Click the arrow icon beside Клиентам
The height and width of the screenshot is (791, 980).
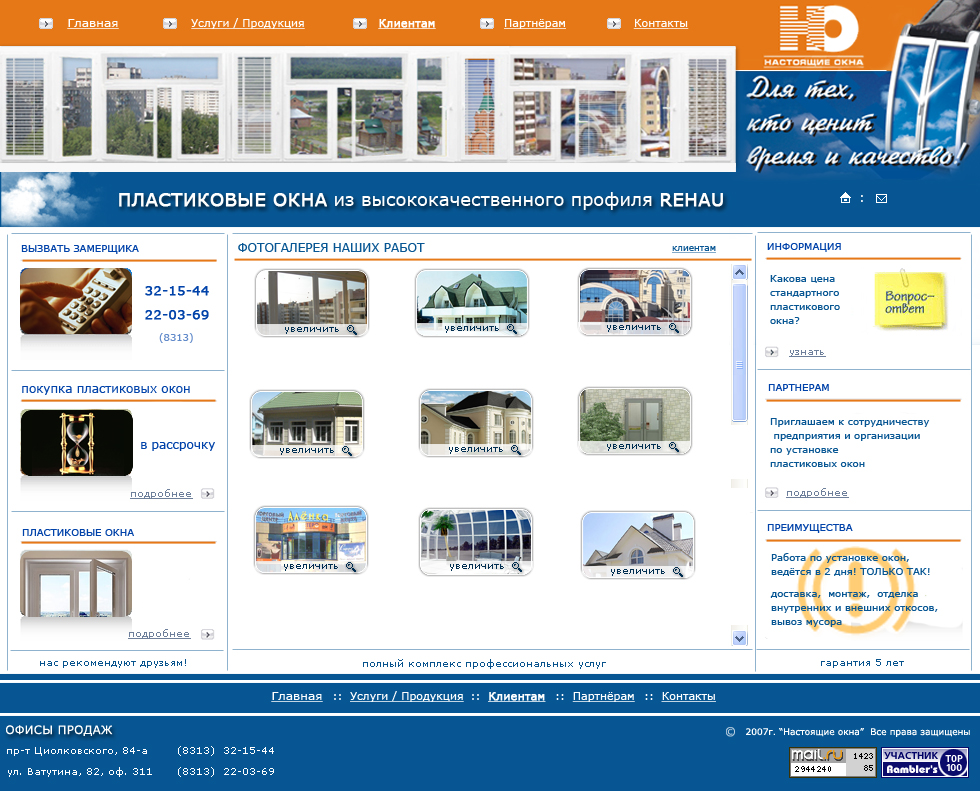point(359,24)
